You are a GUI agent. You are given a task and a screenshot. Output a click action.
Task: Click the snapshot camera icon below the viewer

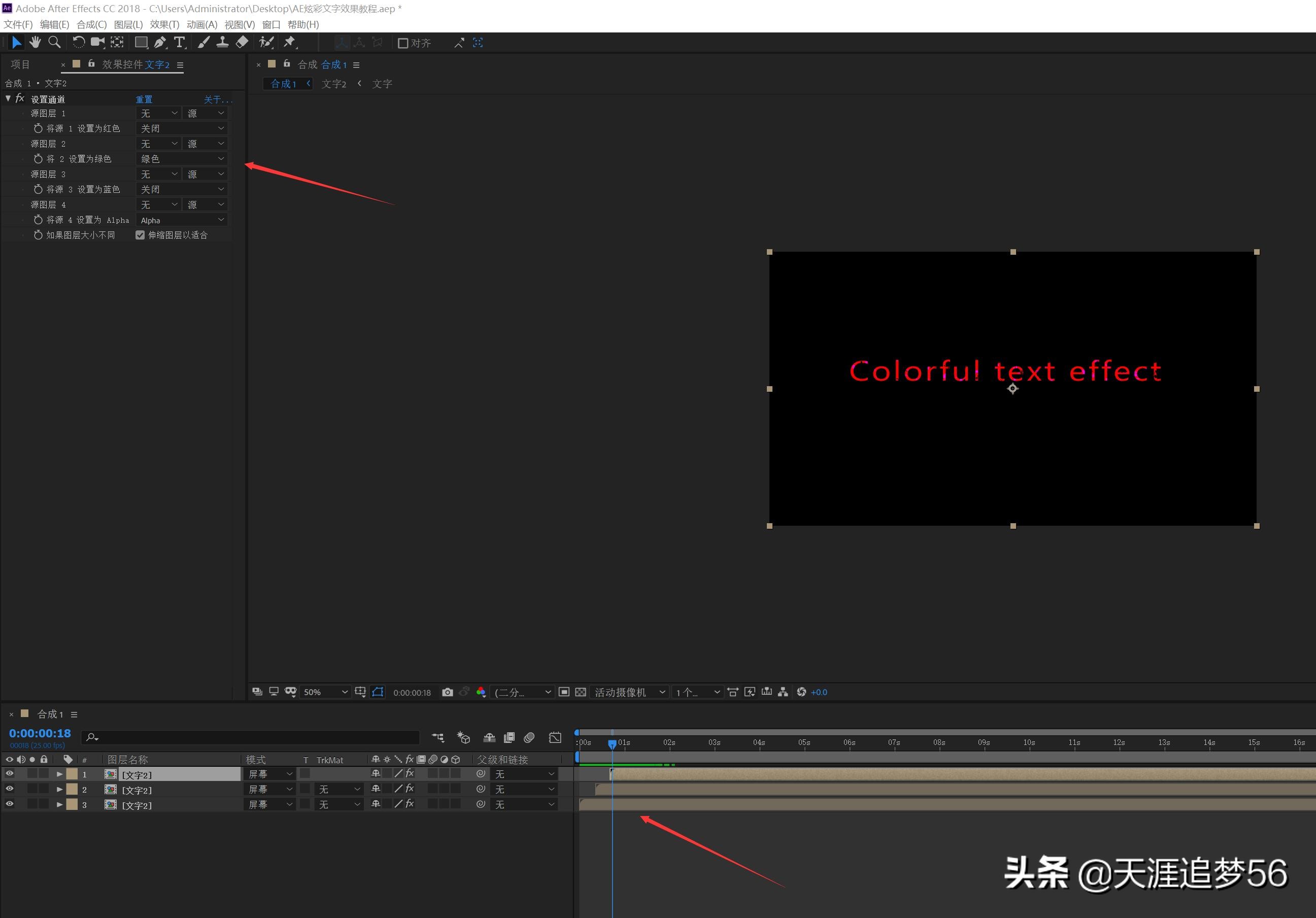(x=447, y=692)
